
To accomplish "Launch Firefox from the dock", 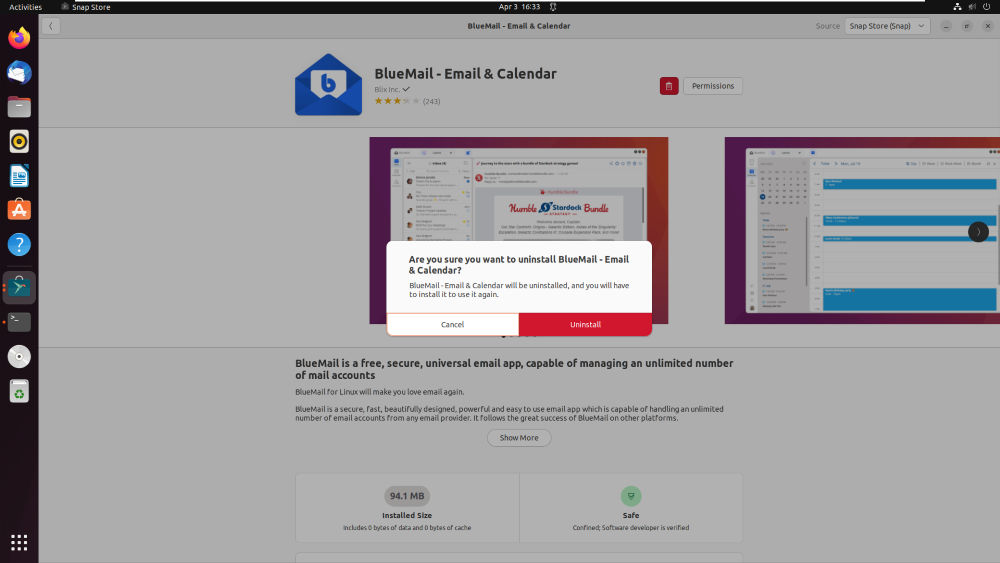I will [19, 38].
